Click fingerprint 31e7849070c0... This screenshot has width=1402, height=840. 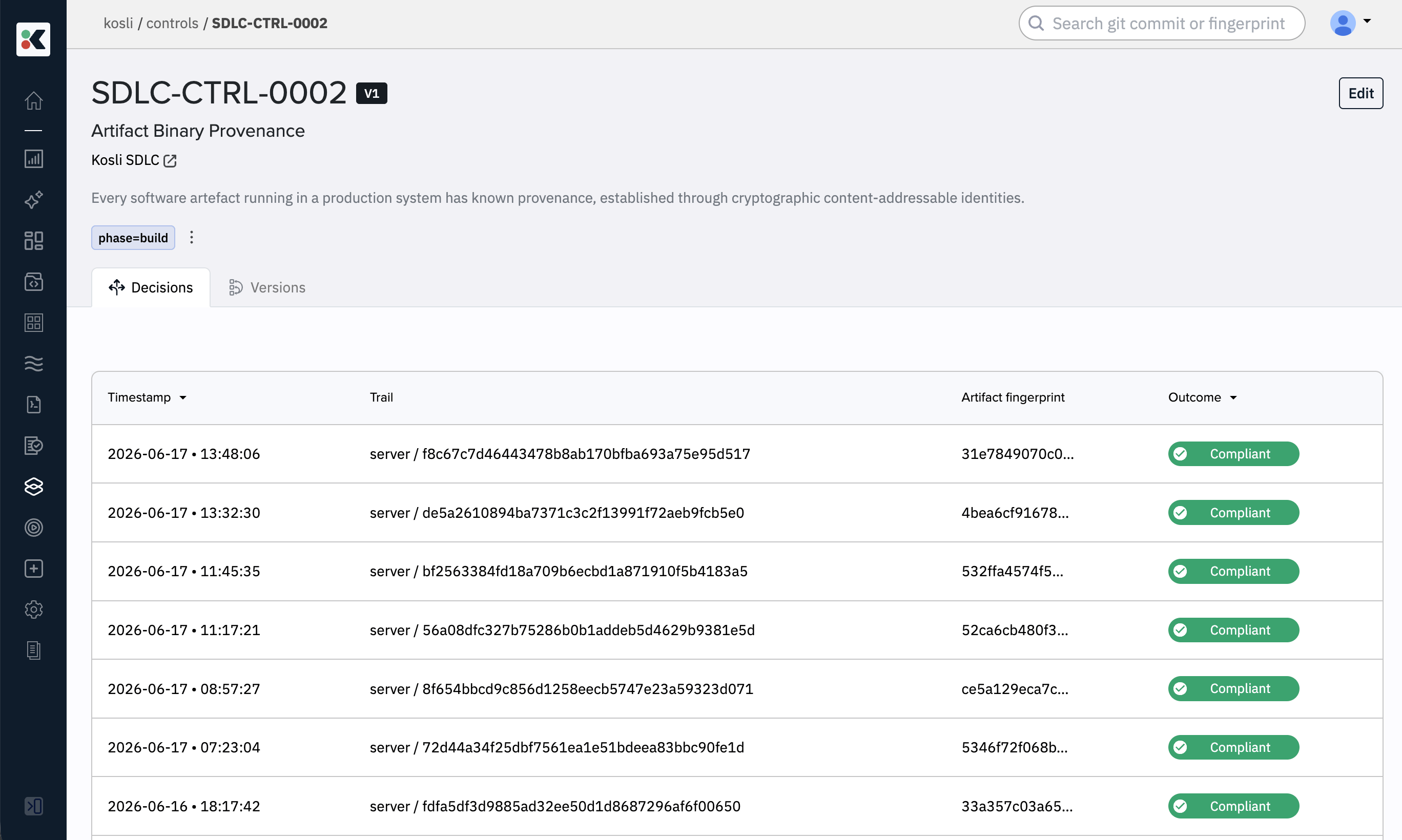pyautogui.click(x=1017, y=454)
